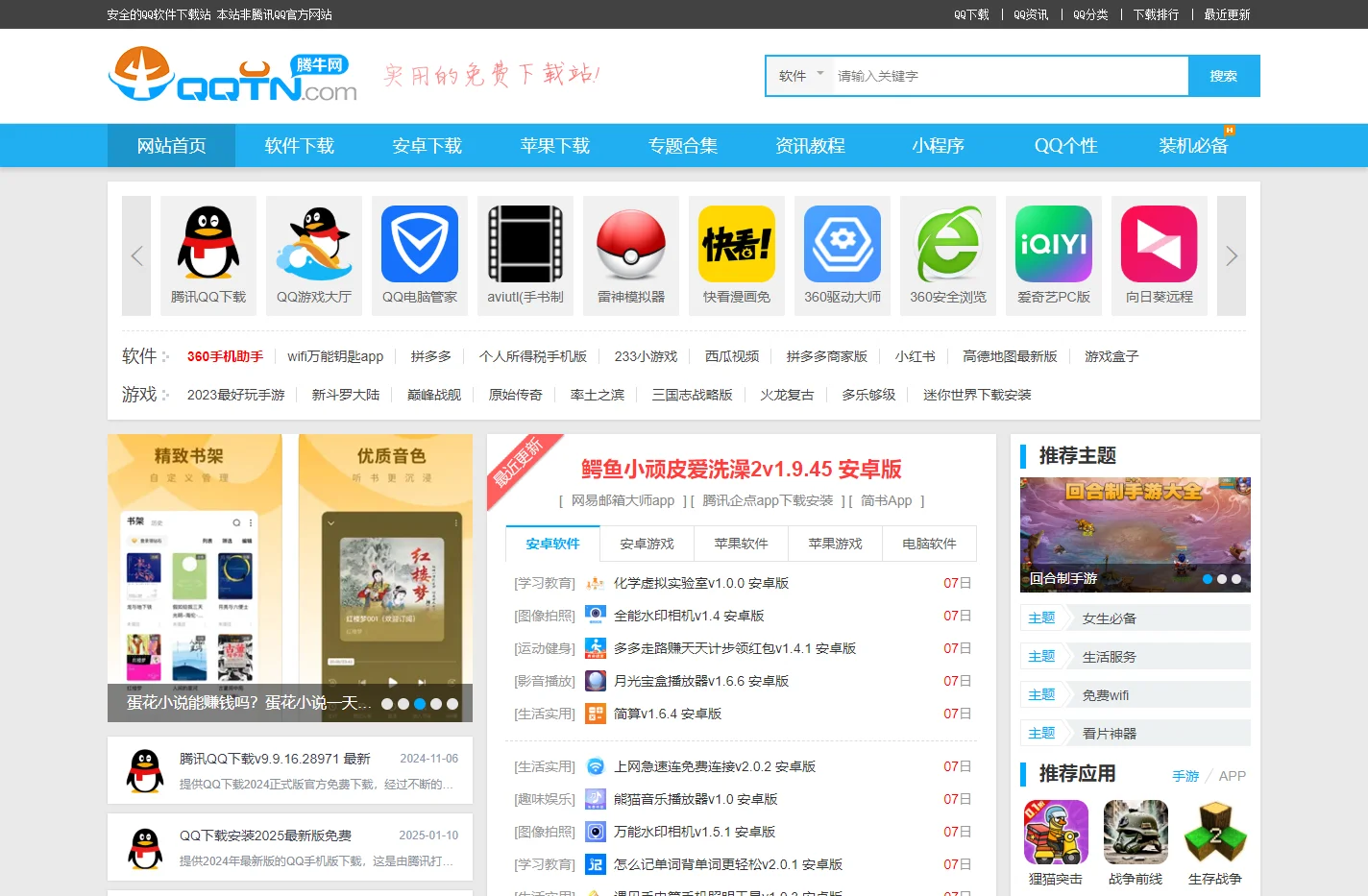Viewport: 1368px width, 896px height.
Task: Click icon beside 熊猫音乐播放器v1.0
Action: click(x=596, y=799)
